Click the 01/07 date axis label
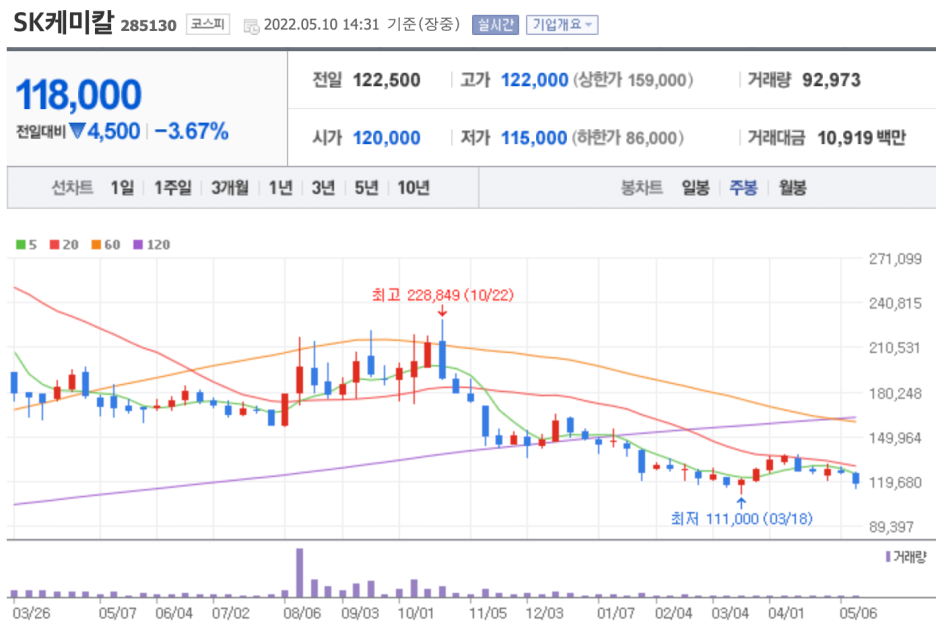936x636 pixels. point(616,613)
